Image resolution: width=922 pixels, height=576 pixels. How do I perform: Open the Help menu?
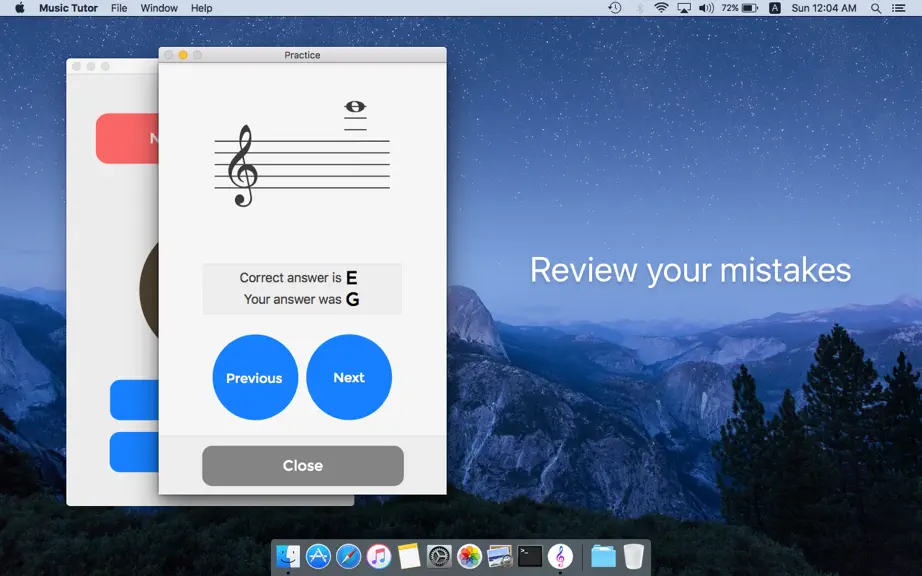pyautogui.click(x=201, y=8)
